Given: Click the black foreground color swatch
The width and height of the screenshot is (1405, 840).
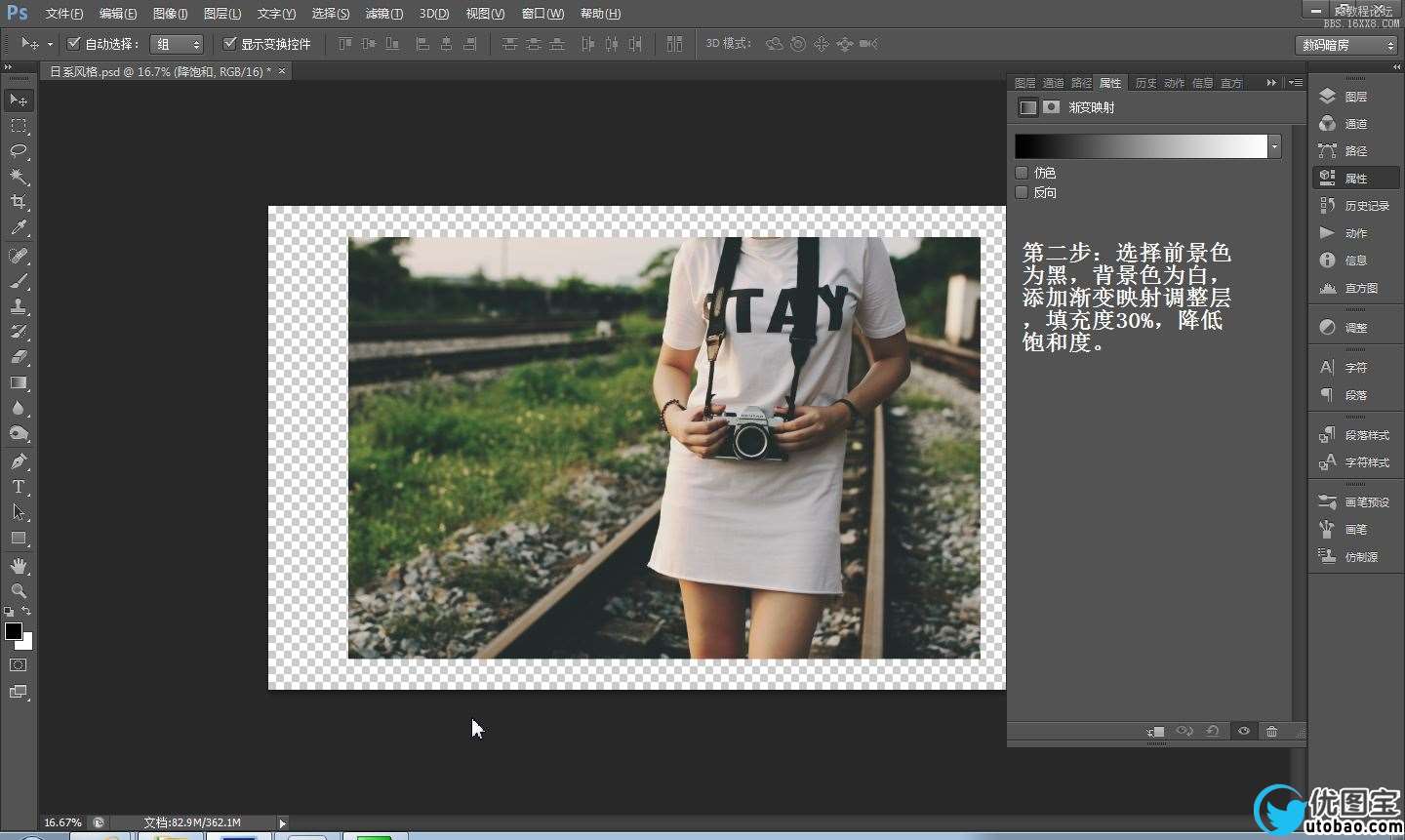Looking at the screenshot, I should 13,631.
